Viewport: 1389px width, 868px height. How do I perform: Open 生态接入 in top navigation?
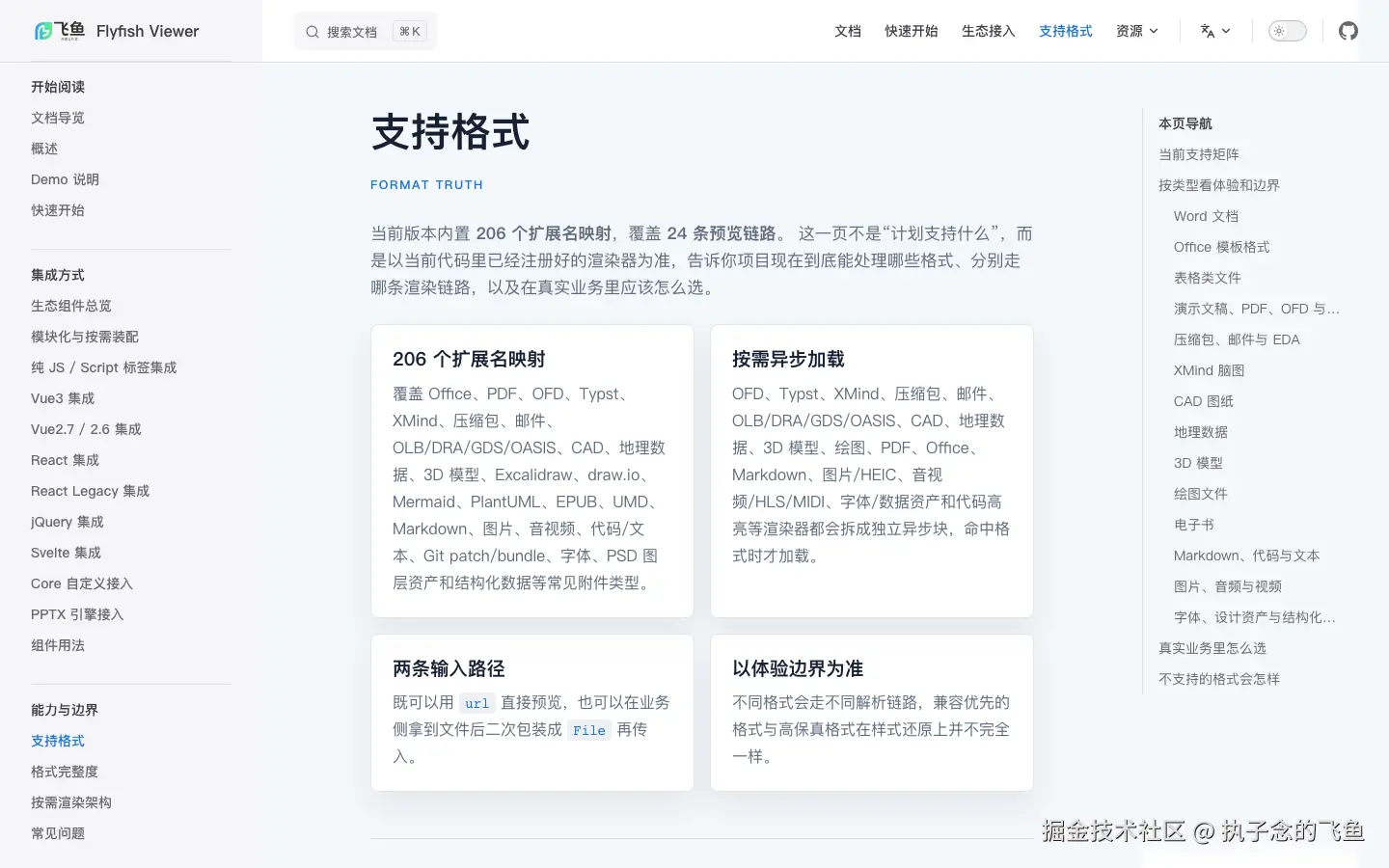tap(989, 31)
